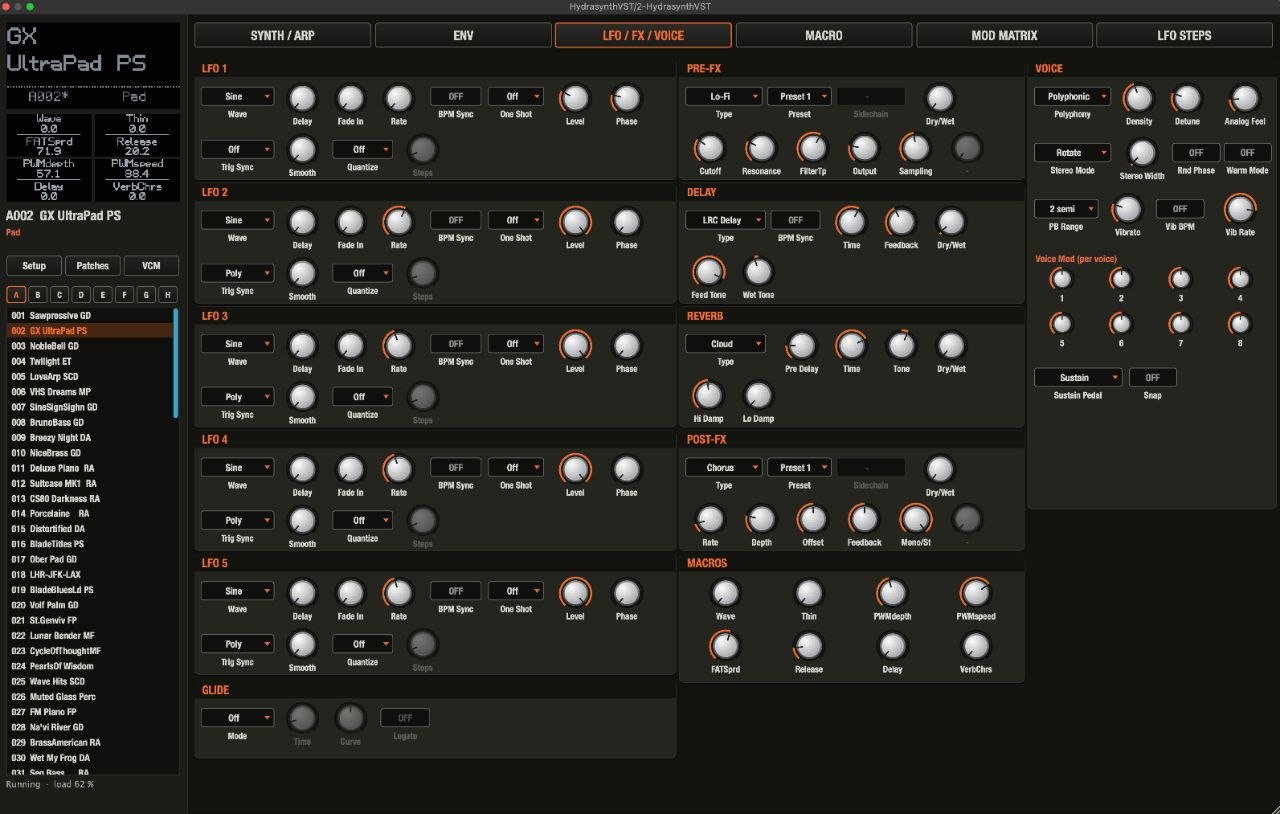The width and height of the screenshot is (1280, 814).
Task: Click the Vib Rate knob
Action: tap(1239, 209)
